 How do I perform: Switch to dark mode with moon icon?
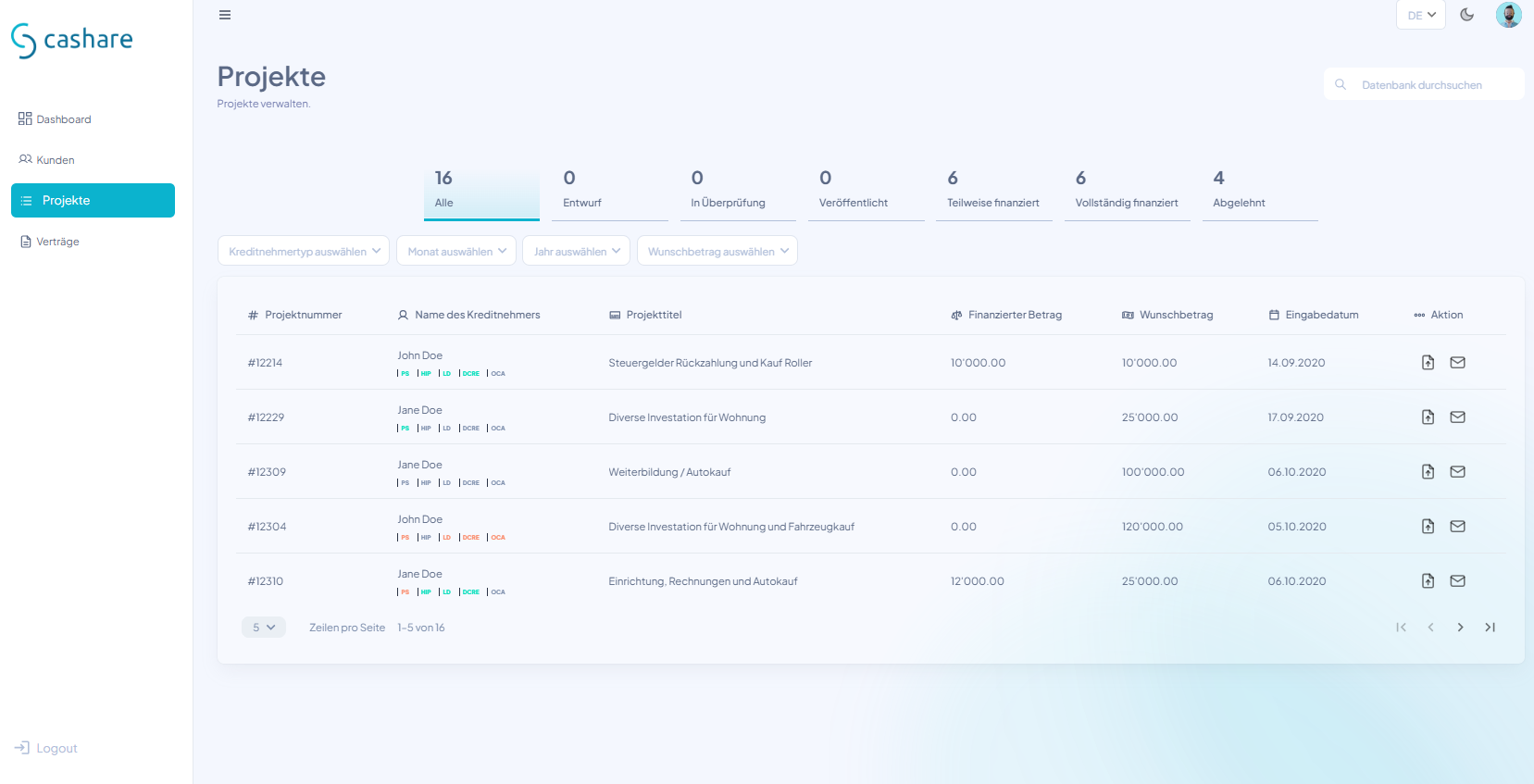pyautogui.click(x=1467, y=15)
